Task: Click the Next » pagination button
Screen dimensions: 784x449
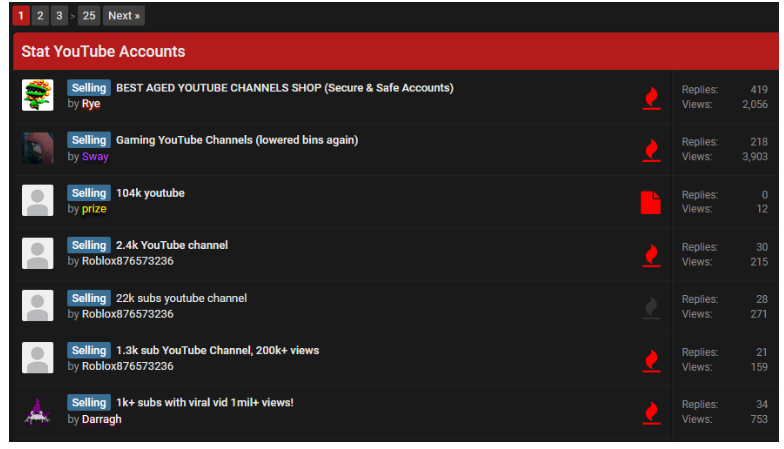Action: pos(124,16)
